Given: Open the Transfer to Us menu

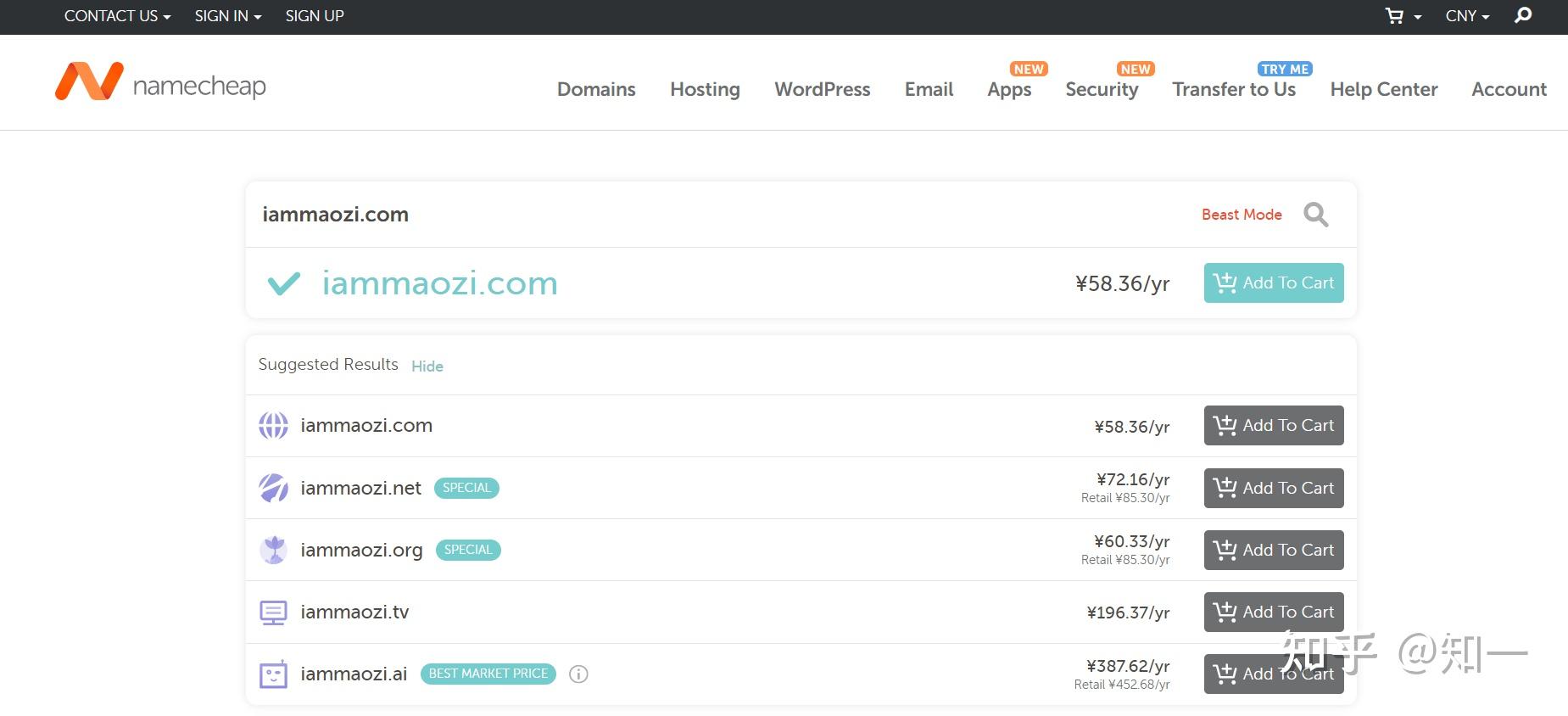Looking at the screenshot, I should (1234, 89).
